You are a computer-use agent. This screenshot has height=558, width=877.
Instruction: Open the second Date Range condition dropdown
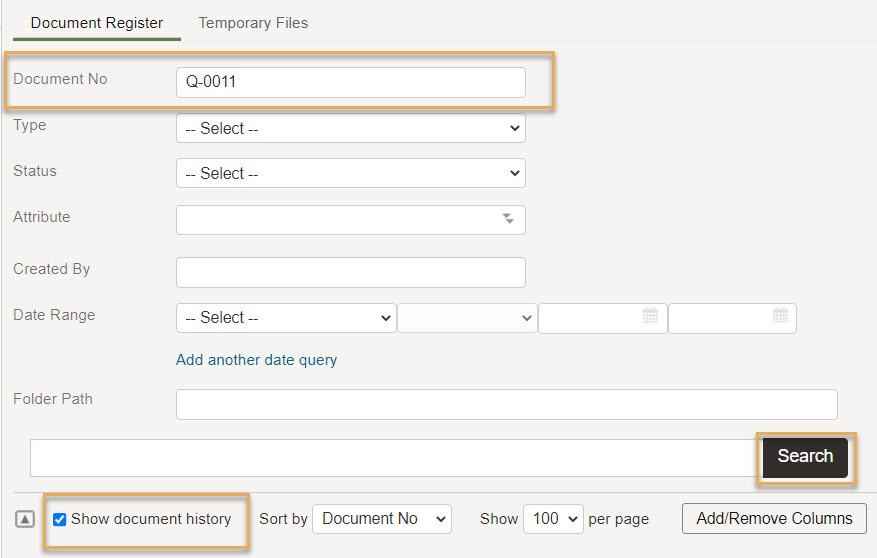[x=468, y=318]
